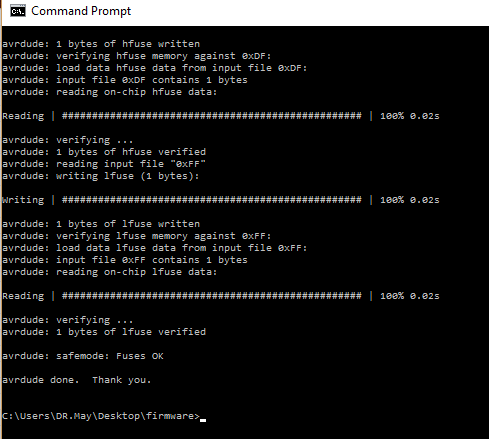489x439 pixels.
Task: Click the last Reading progress bar of hashes
Action: click(x=212, y=296)
